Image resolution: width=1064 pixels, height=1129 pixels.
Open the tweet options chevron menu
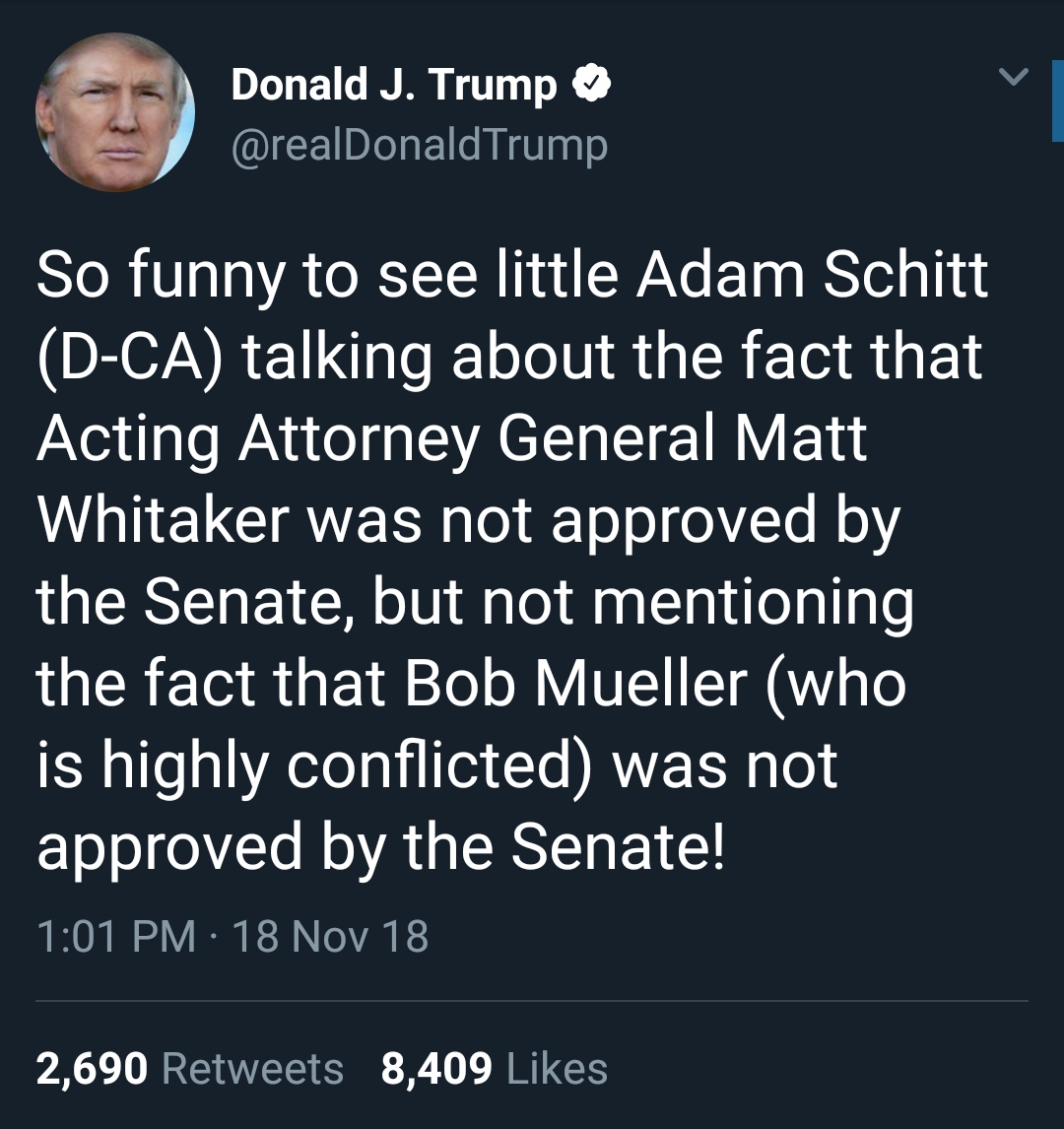pos(1014,76)
